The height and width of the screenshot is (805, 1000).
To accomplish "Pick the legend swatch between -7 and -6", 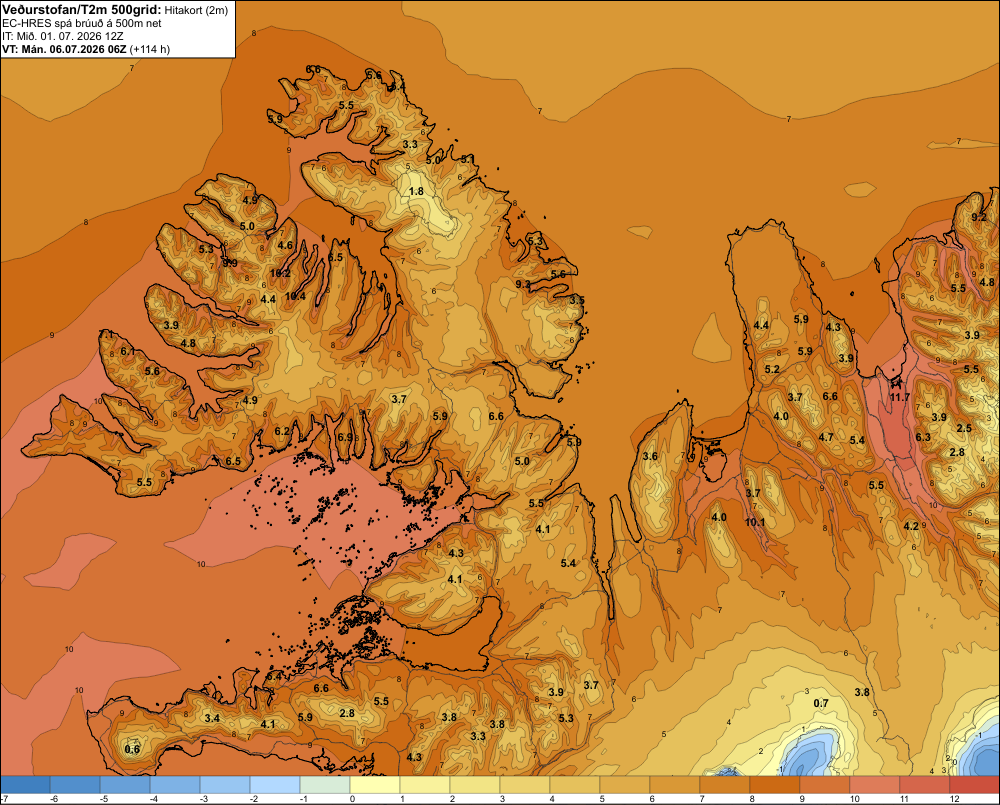I will tap(25, 785).
